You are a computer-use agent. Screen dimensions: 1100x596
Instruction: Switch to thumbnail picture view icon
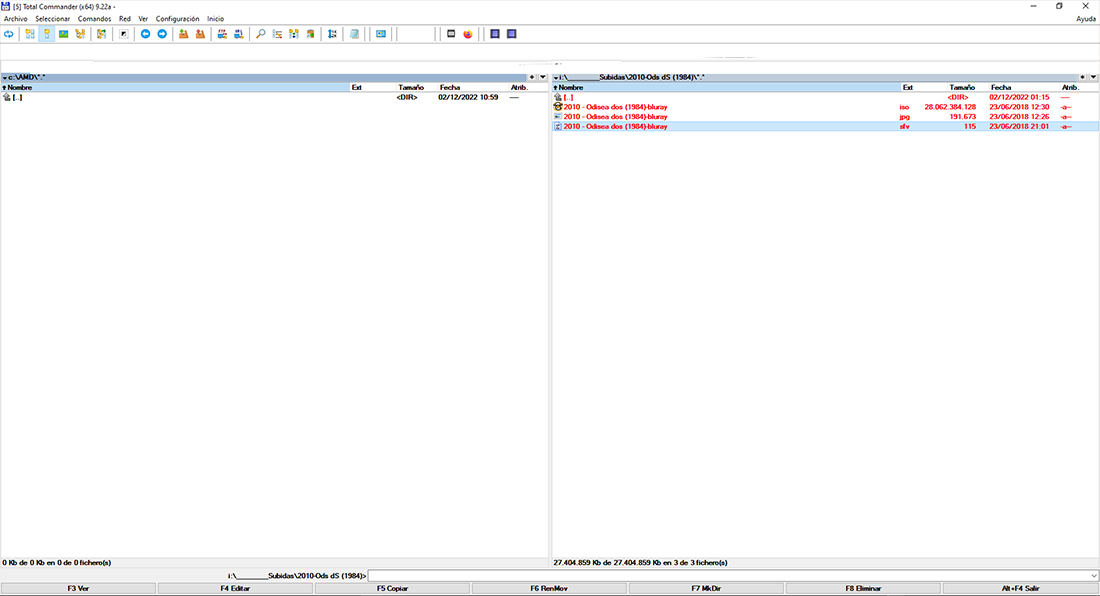point(64,34)
